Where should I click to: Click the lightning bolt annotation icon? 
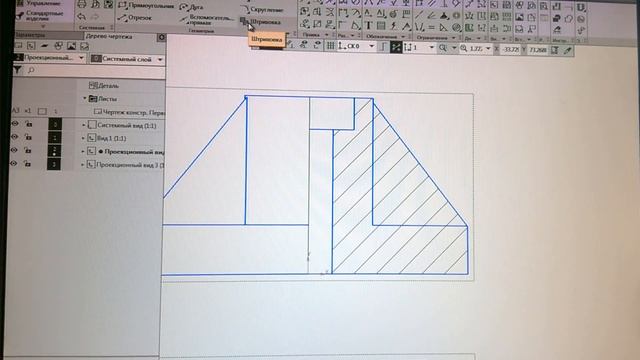394,26
